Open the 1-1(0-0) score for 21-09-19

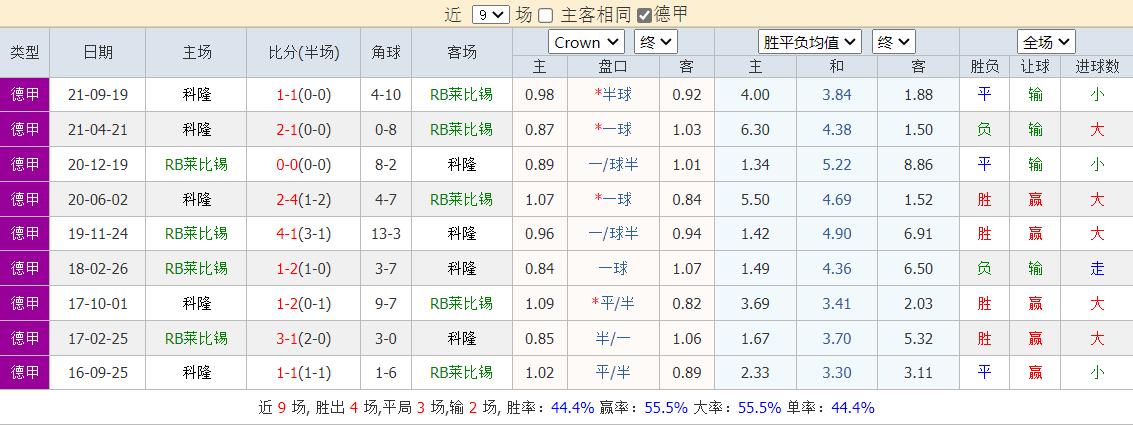pos(303,95)
